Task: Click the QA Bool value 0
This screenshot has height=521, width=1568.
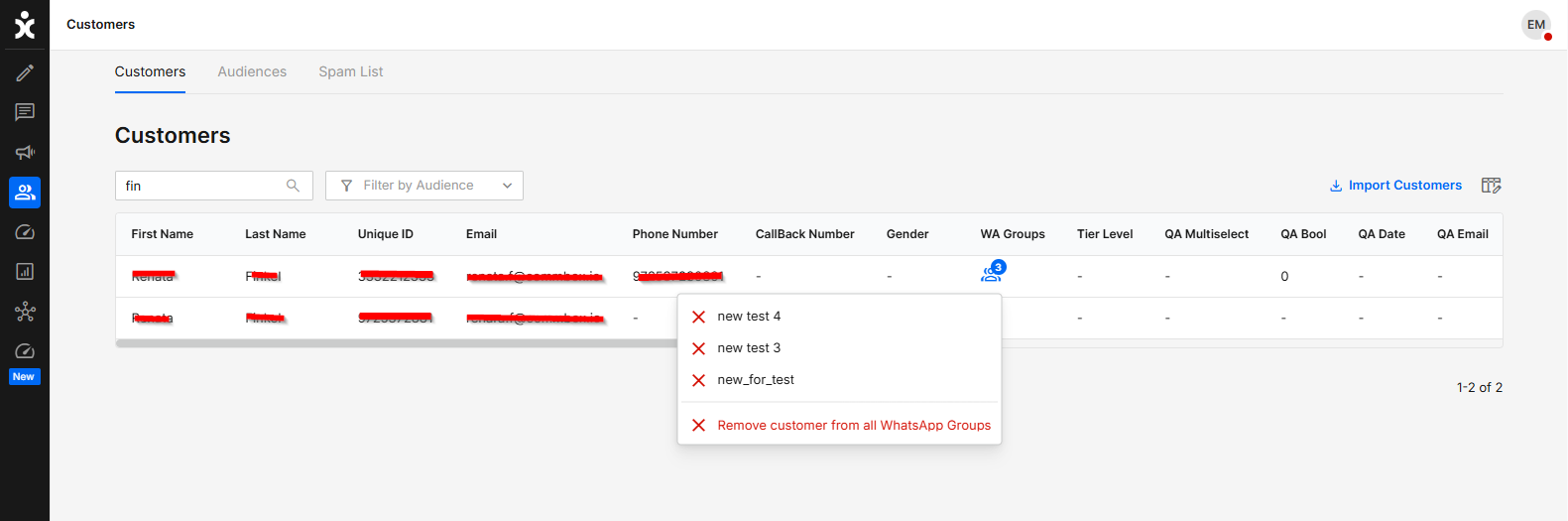Action: [1284, 277]
